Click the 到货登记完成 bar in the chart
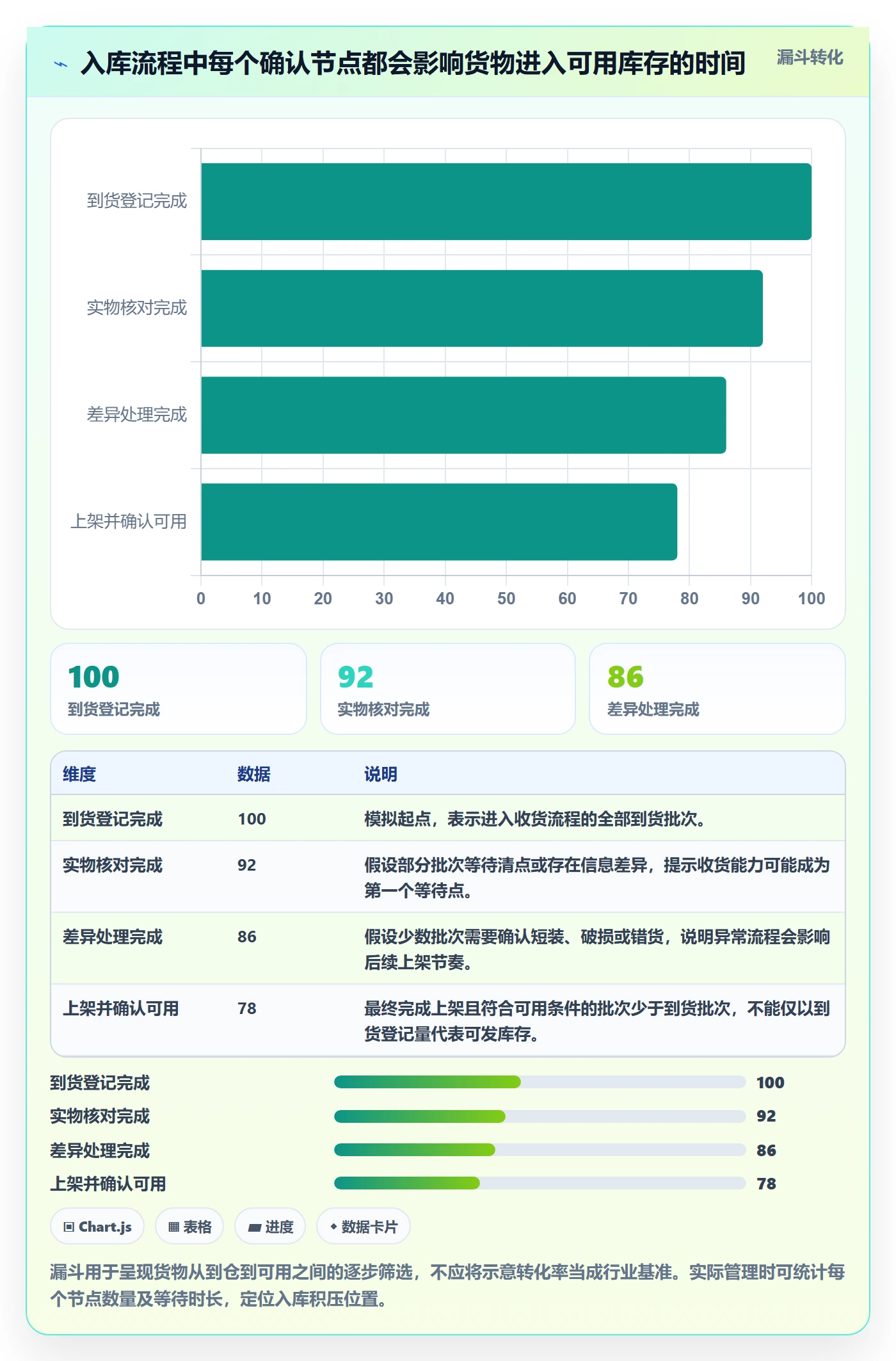 tap(506, 202)
